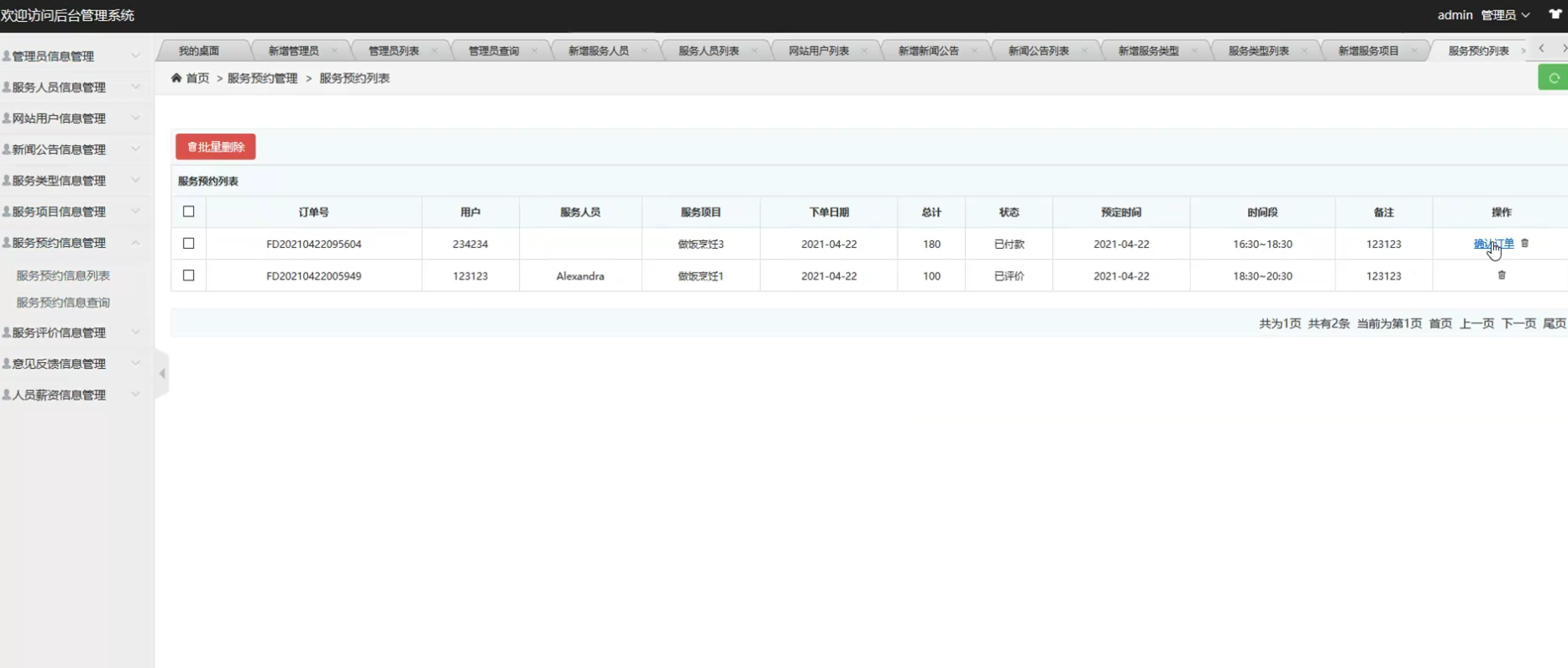The image size is (1568, 668).
Task: Delete order FD20210422095604 with trash icon
Action: (x=1525, y=244)
